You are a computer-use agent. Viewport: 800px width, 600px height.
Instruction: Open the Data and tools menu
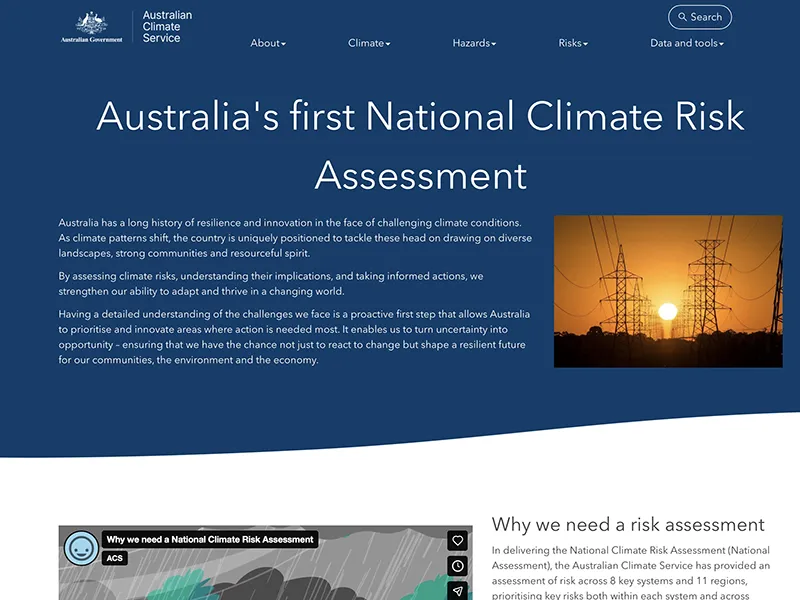pos(687,43)
